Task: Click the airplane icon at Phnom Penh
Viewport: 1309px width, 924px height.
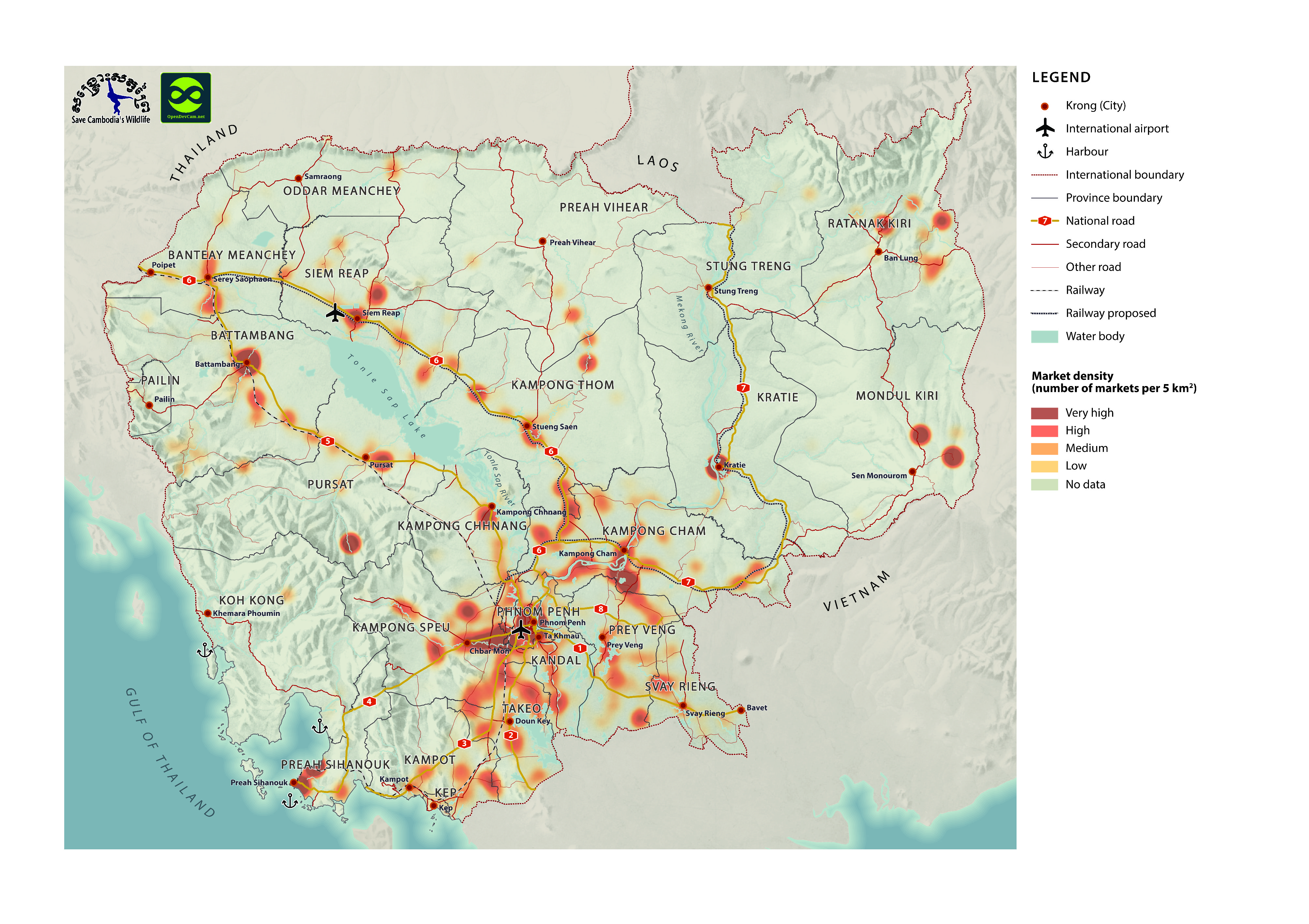Action: coord(521,629)
